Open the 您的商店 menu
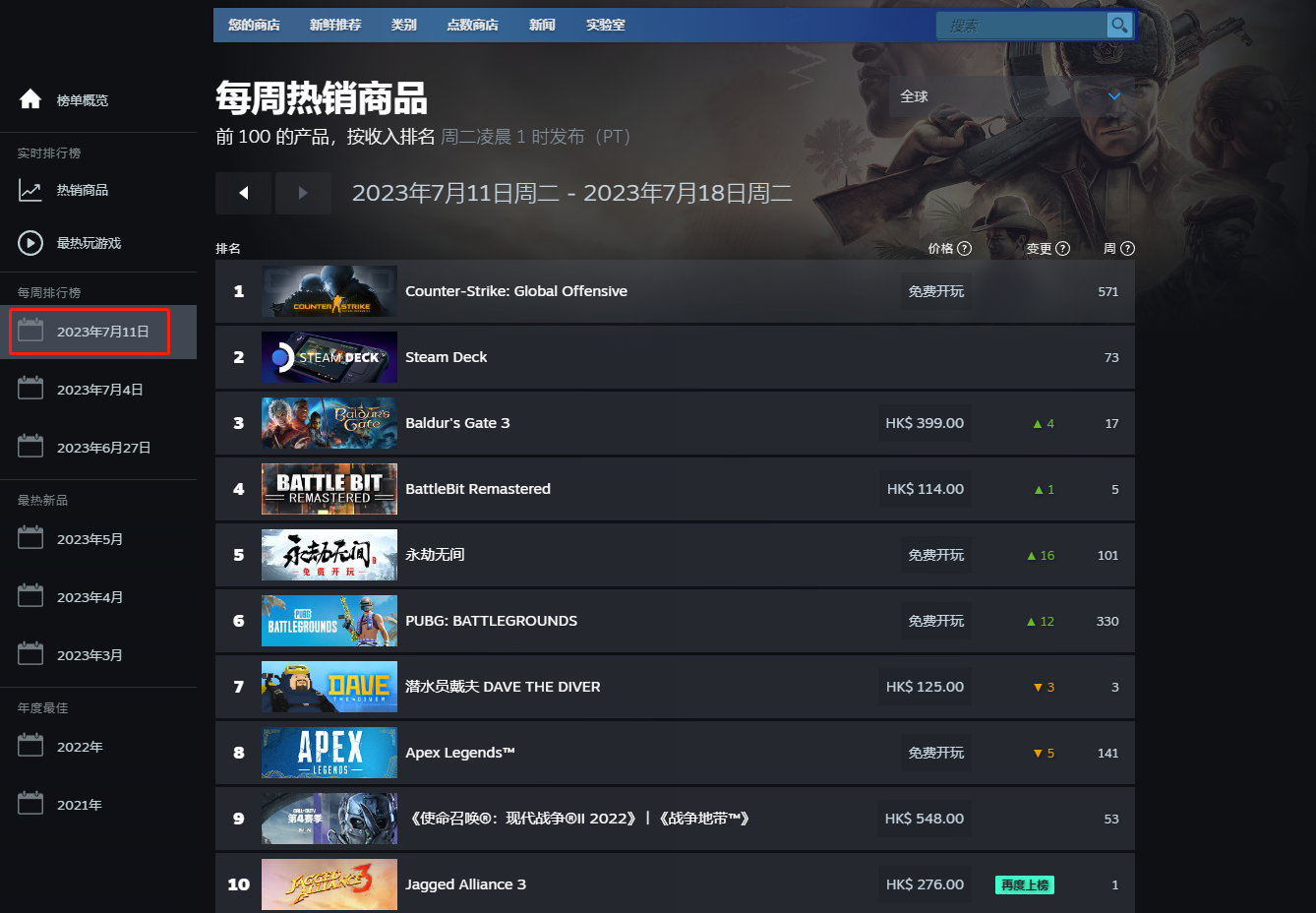1316x913 pixels. [254, 26]
